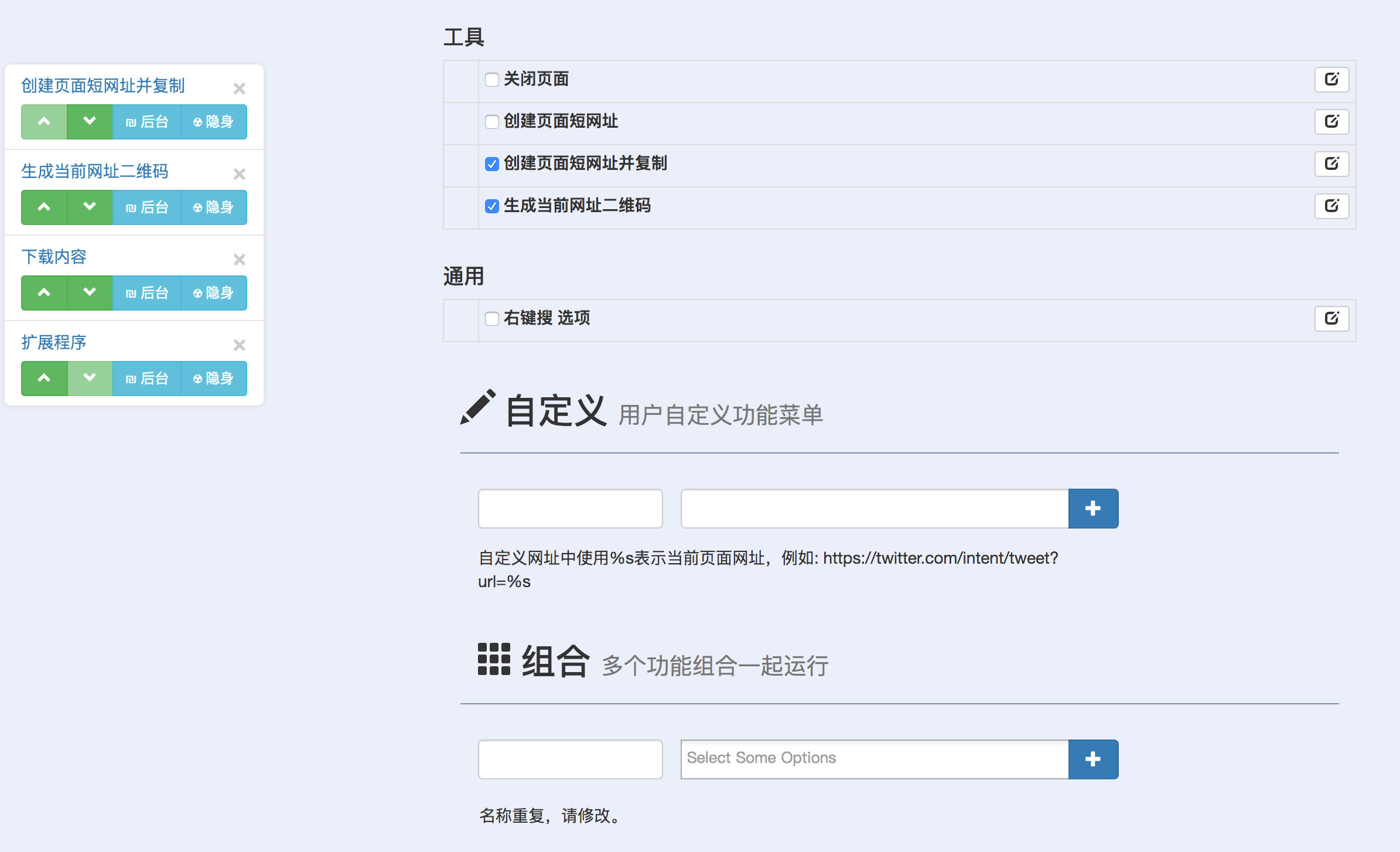This screenshot has width=1400, height=852.
Task: Click the edit icon next to 关闭页面
Action: point(1331,80)
